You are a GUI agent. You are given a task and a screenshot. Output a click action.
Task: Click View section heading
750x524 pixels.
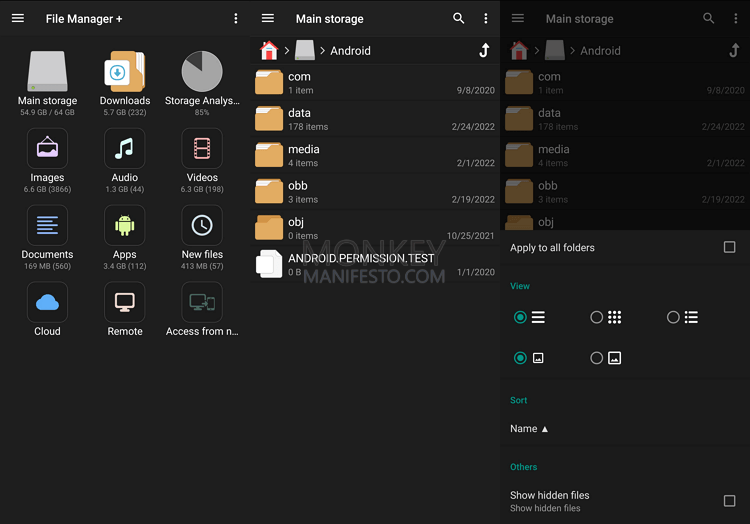(x=520, y=286)
